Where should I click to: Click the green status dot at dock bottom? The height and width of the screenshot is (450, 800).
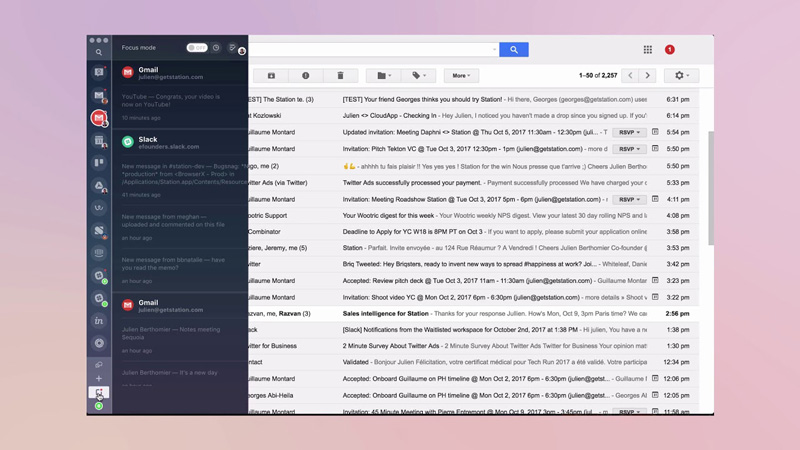coord(99,406)
